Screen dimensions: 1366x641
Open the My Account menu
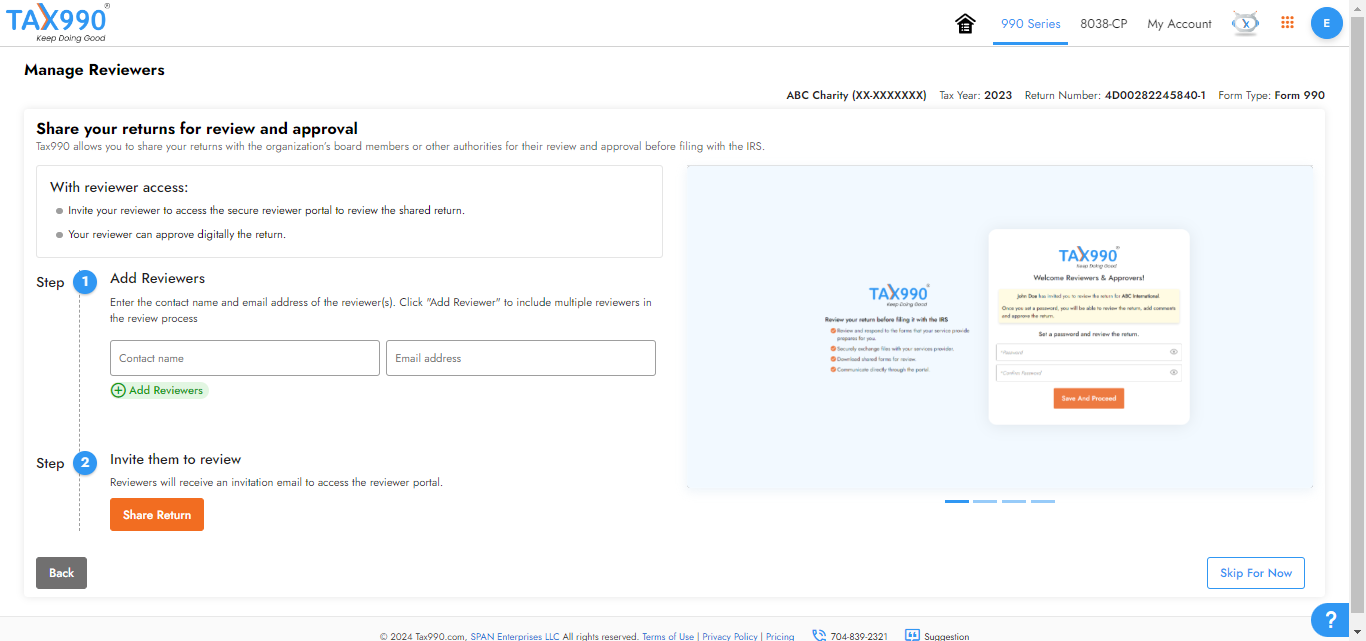tap(1179, 24)
